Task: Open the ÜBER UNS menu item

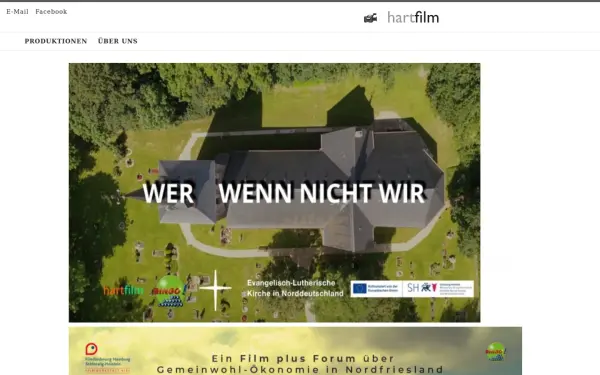Action: 117,41
